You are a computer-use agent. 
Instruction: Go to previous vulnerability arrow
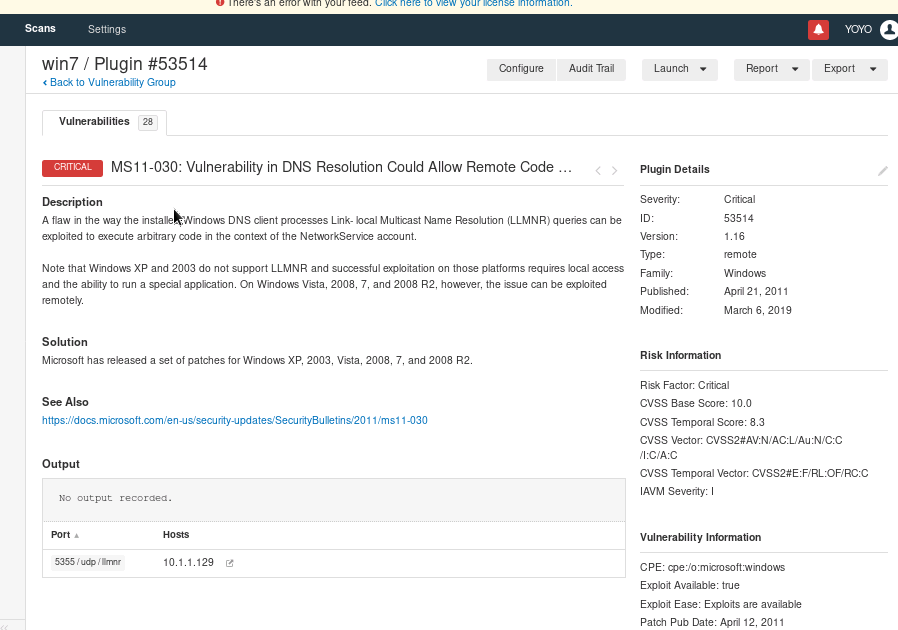pyautogui.click(x=598, y=171)
